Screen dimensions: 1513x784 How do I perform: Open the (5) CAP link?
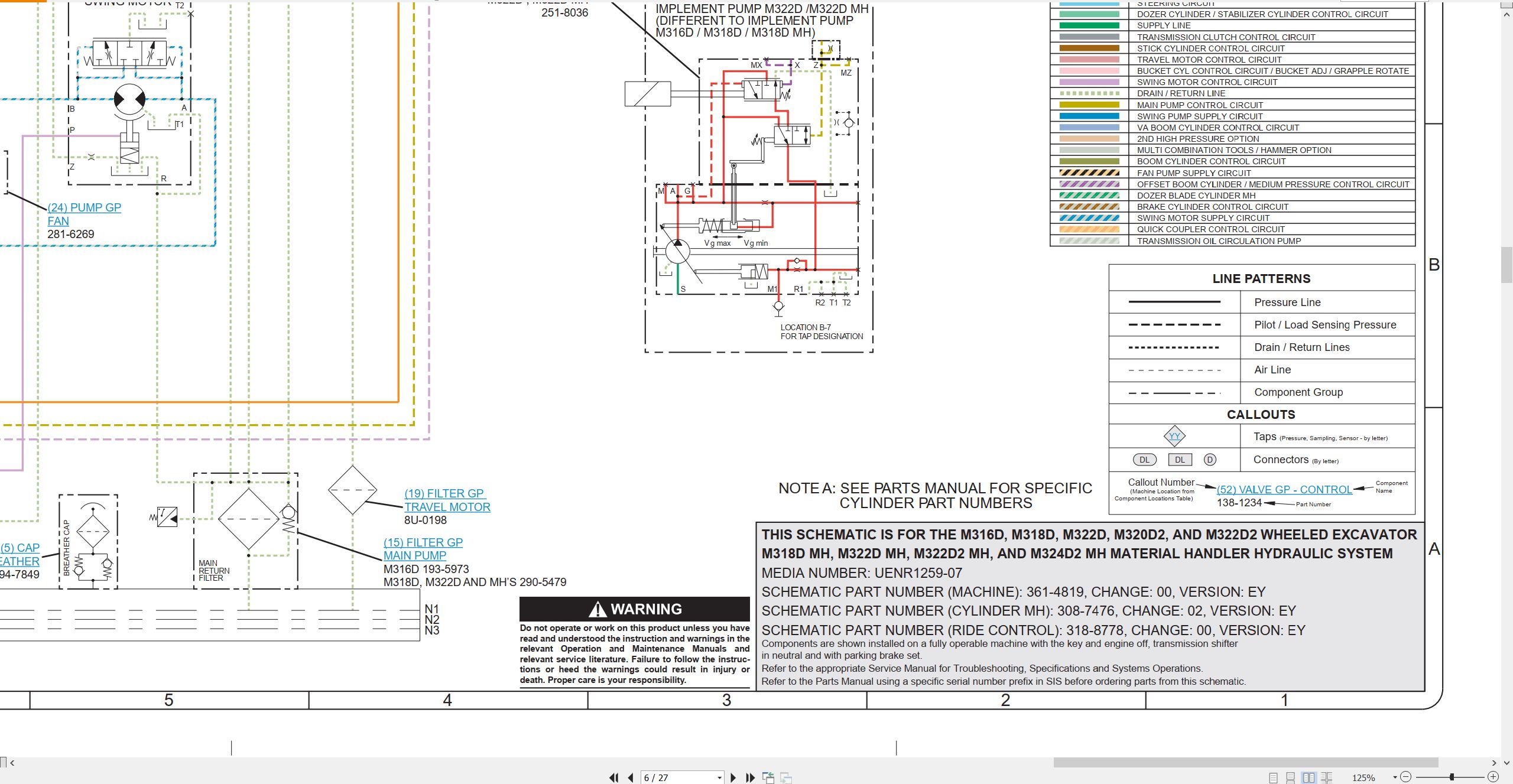[20, 548]
